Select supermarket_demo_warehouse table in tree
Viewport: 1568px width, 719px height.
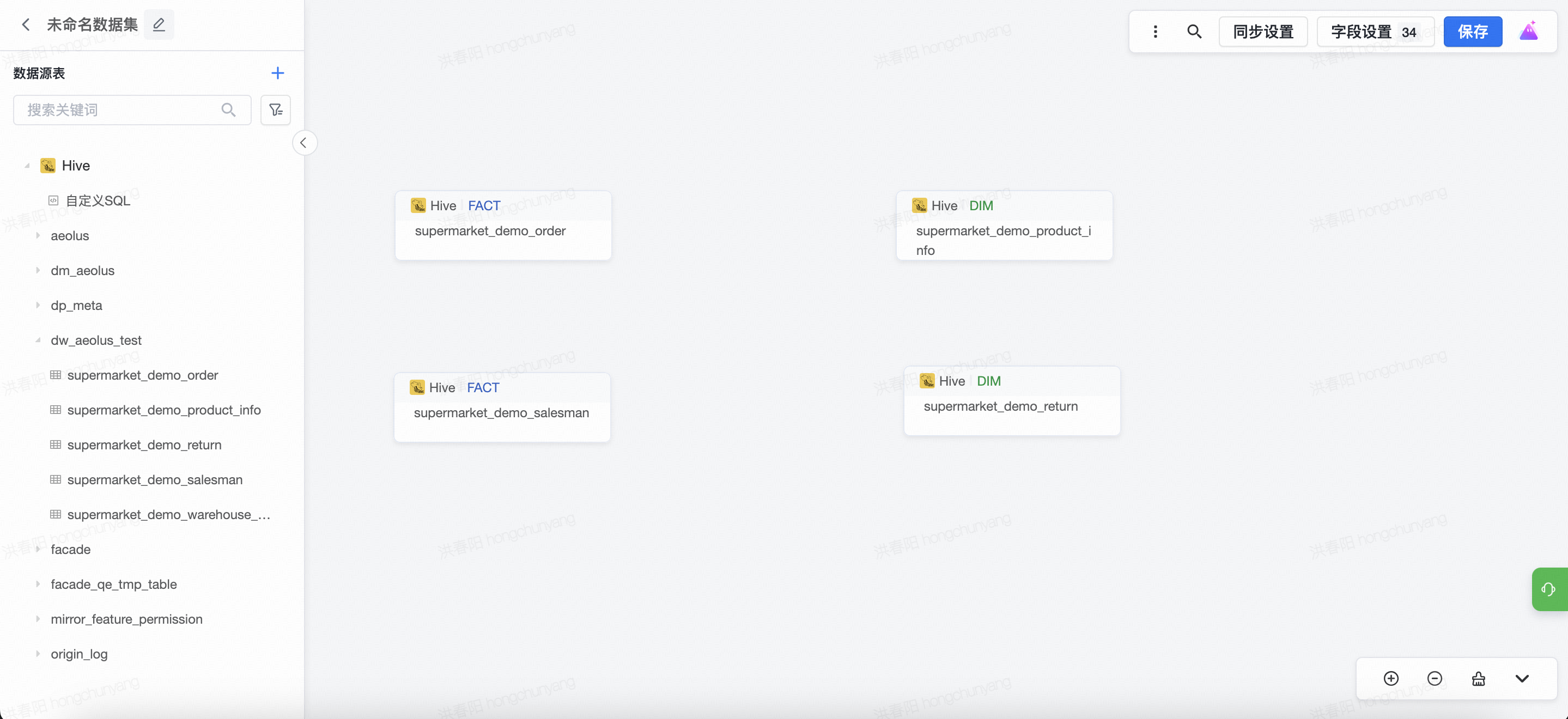(168, 514)
